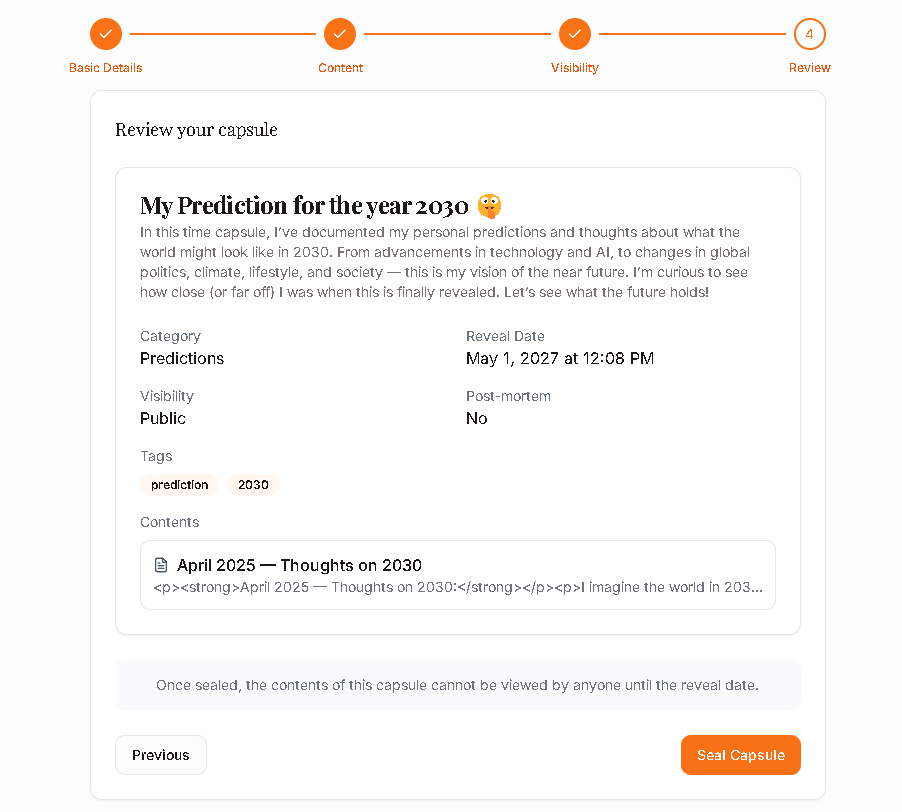Click the prediction tag chip
The image size is (902, 812).
point(179,485)
